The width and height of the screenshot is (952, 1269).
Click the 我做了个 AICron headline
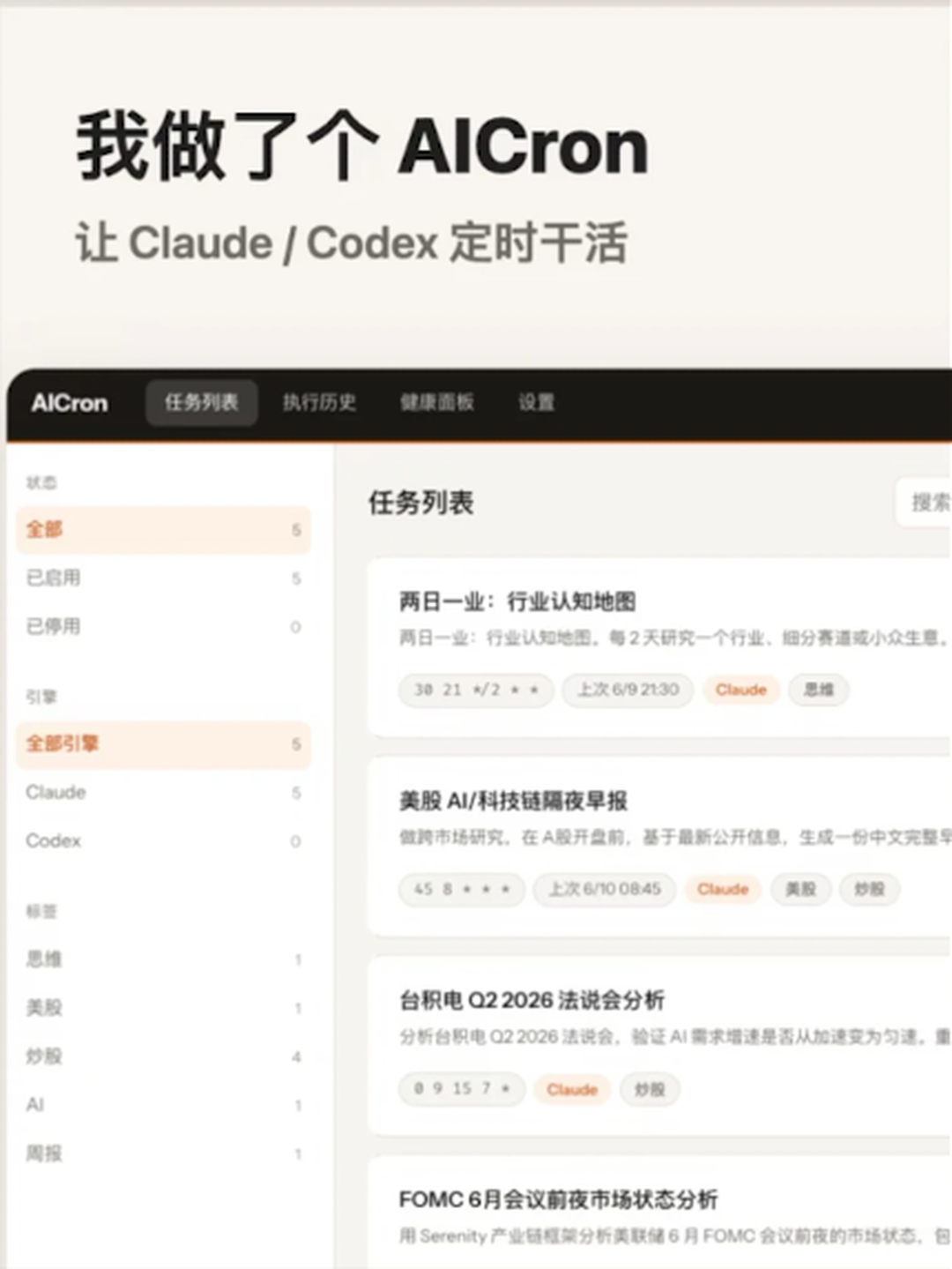click(362, 146)
